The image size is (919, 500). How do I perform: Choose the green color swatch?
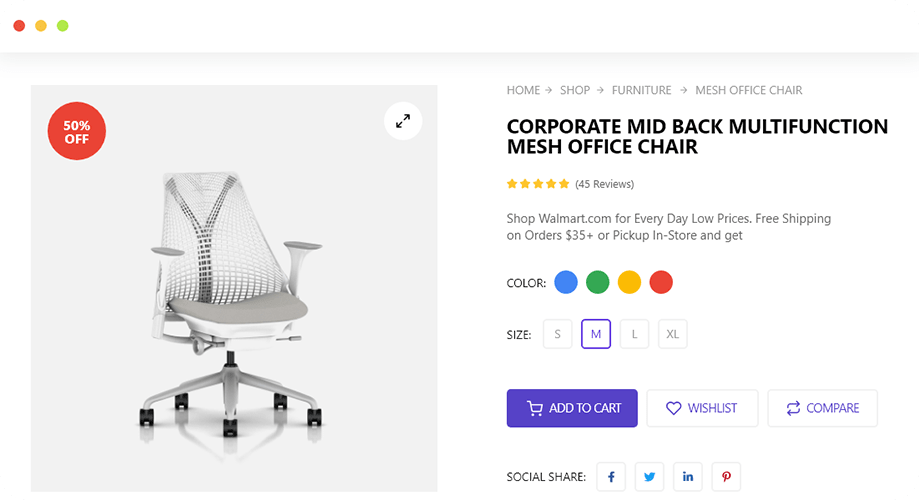point(597,282)
